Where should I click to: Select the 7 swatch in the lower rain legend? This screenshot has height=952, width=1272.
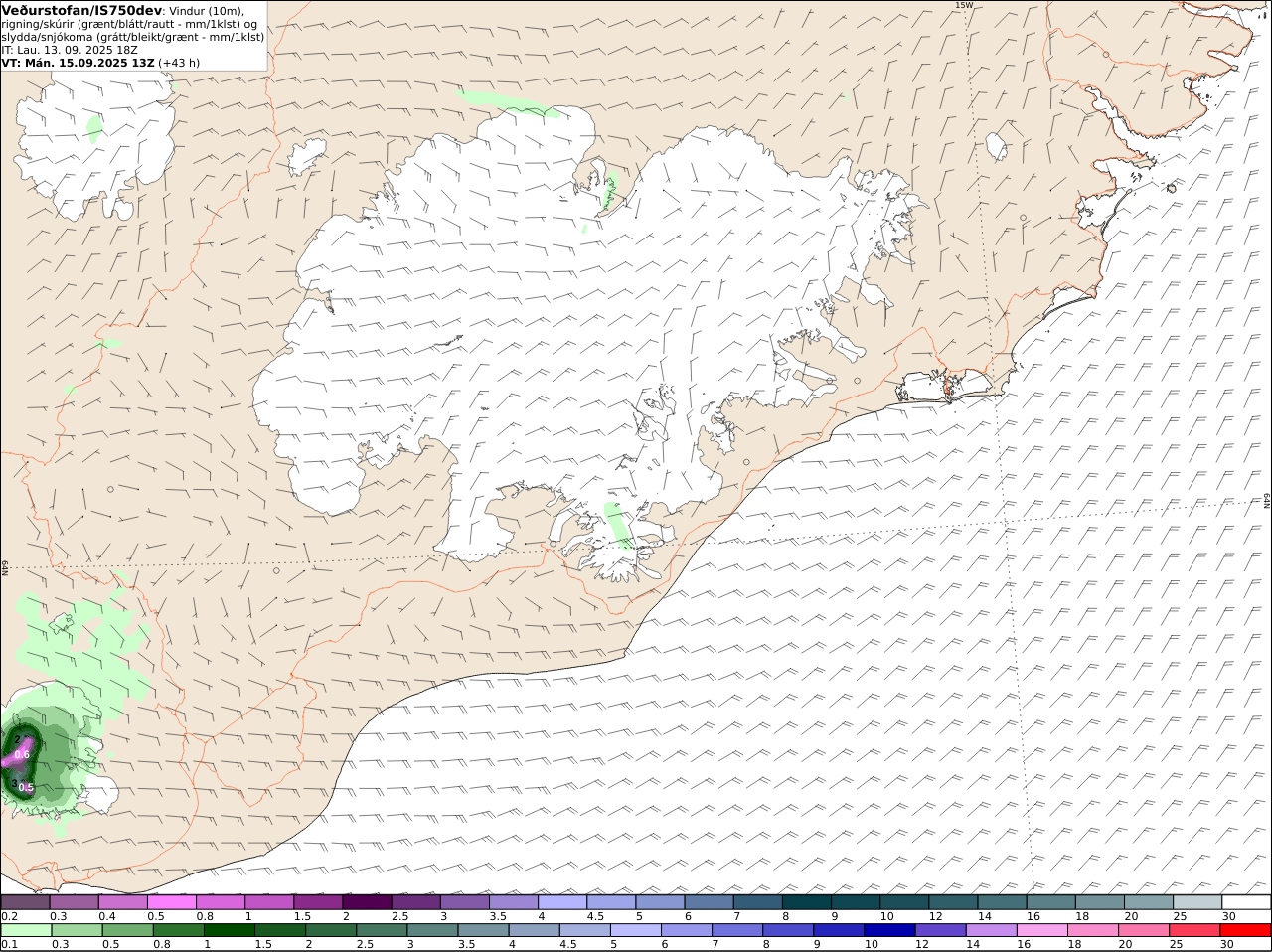tap(737, 931)
